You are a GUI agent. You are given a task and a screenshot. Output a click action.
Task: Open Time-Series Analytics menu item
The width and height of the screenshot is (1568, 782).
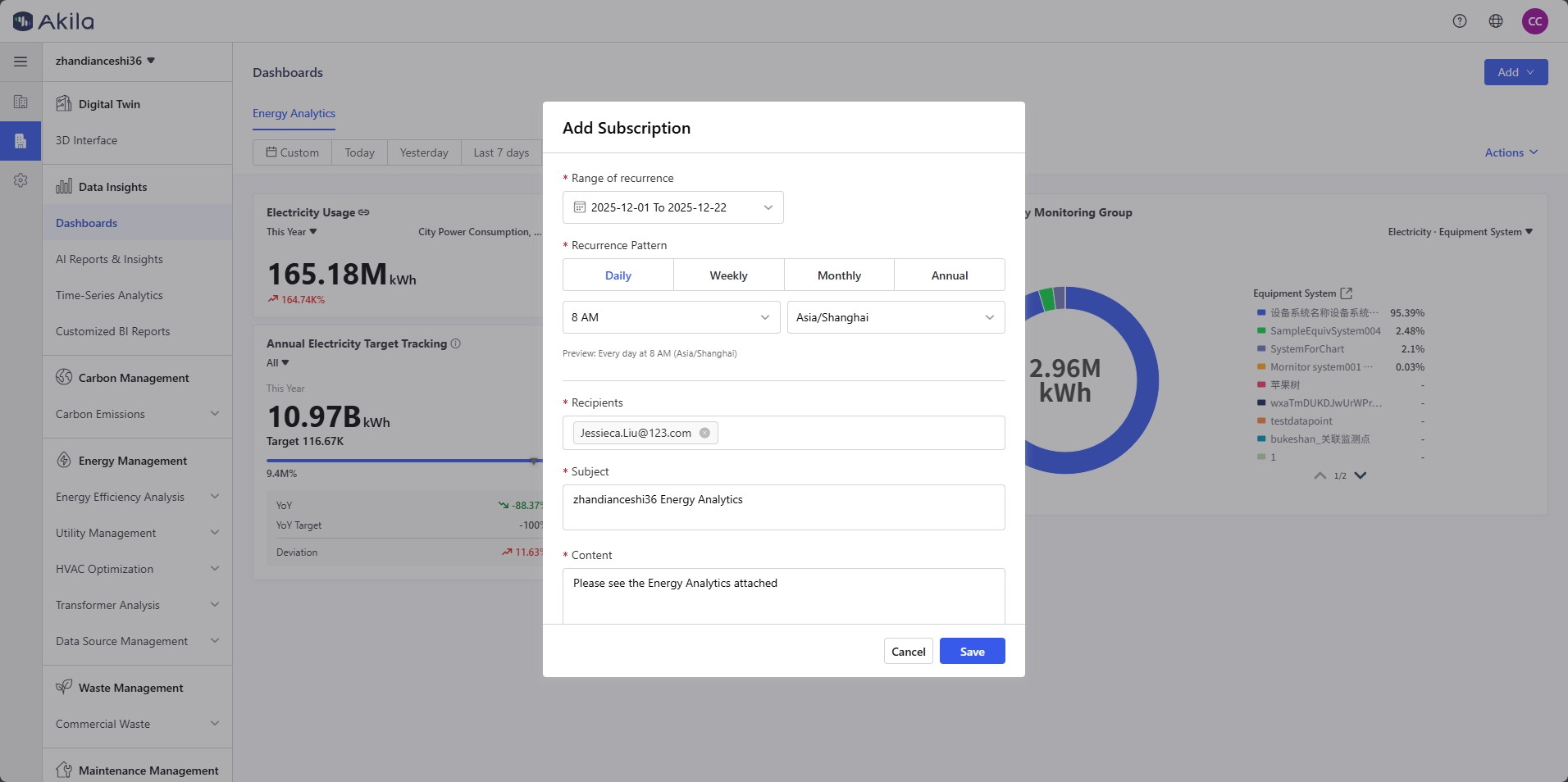(x=109, y=295)
